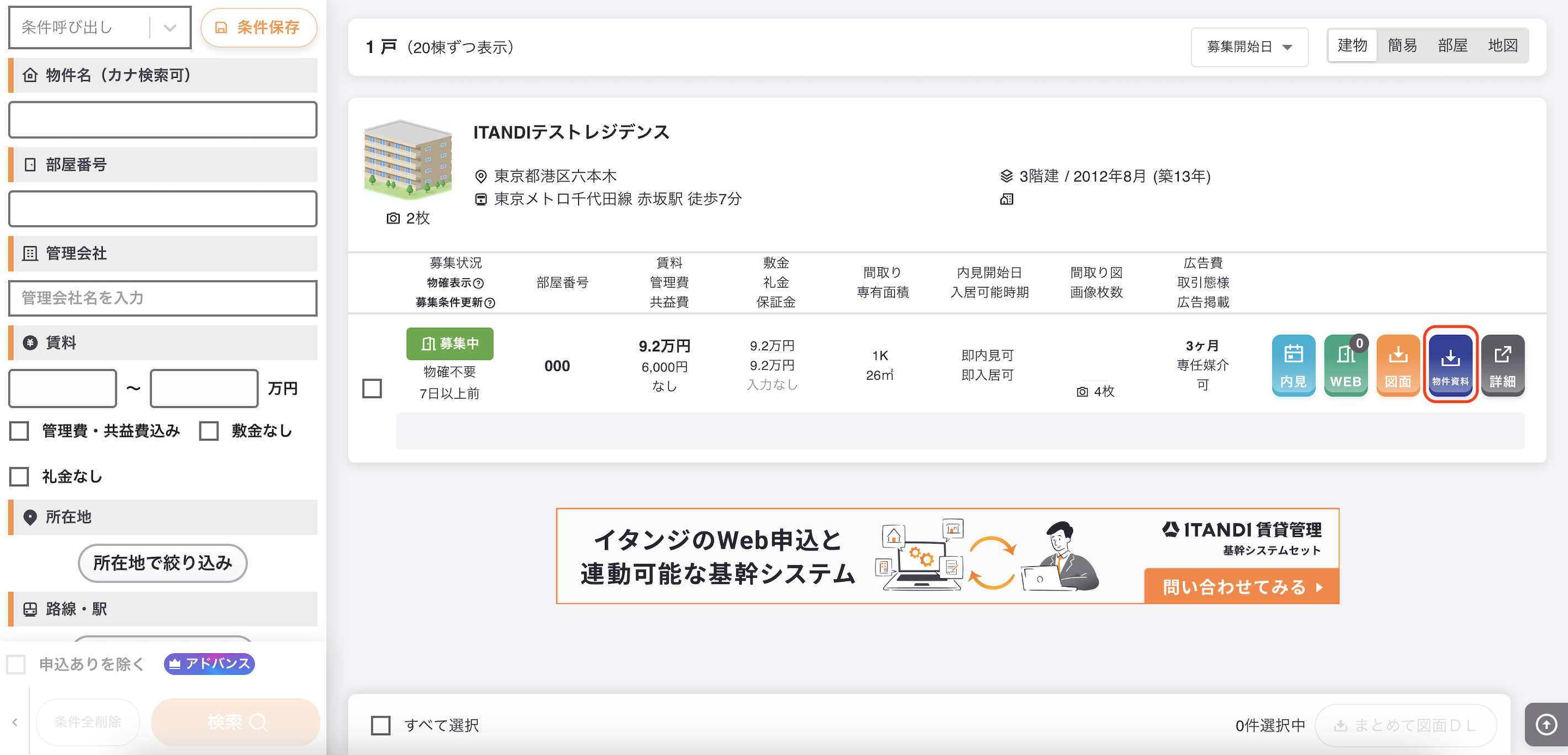1568x755 pixels.
Task: Open ITANDIテストレジデンス property title
Action: click(571, 132)
